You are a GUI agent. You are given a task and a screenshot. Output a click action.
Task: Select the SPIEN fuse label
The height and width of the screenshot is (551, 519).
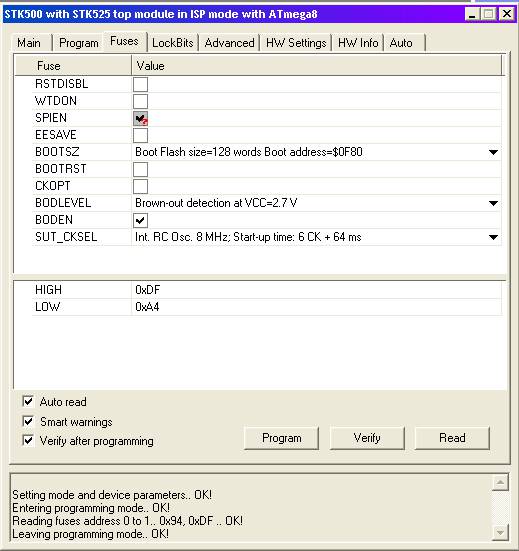coord(51,118)
